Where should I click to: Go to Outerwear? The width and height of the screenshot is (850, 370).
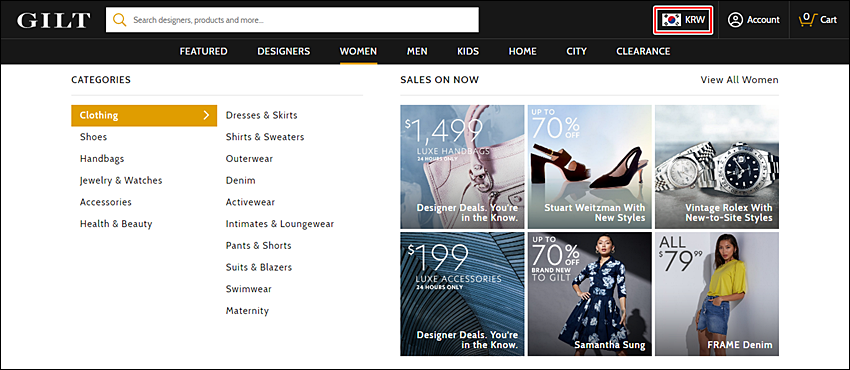click(249, 159)
